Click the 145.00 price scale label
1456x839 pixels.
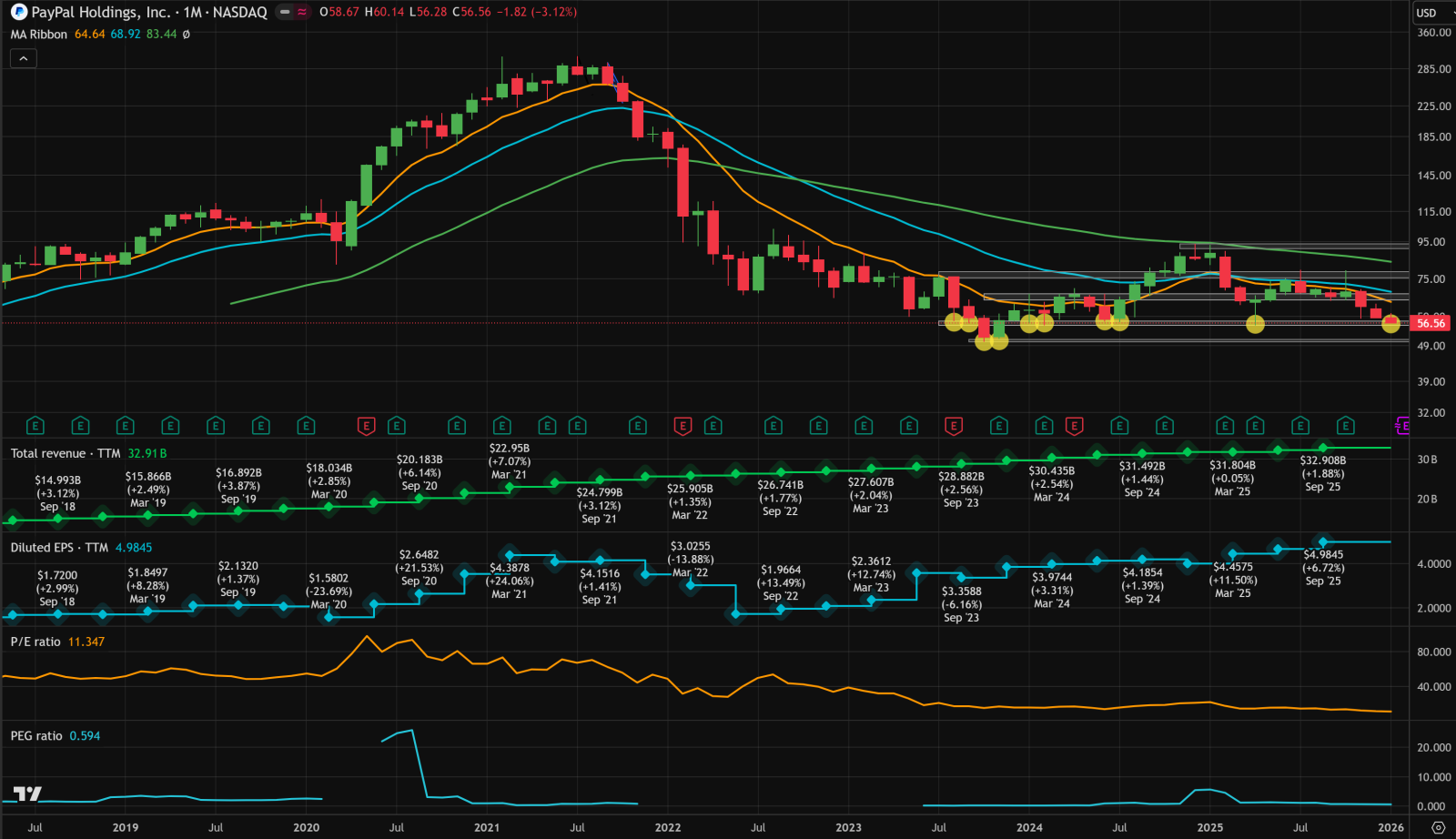[1434, 176]
